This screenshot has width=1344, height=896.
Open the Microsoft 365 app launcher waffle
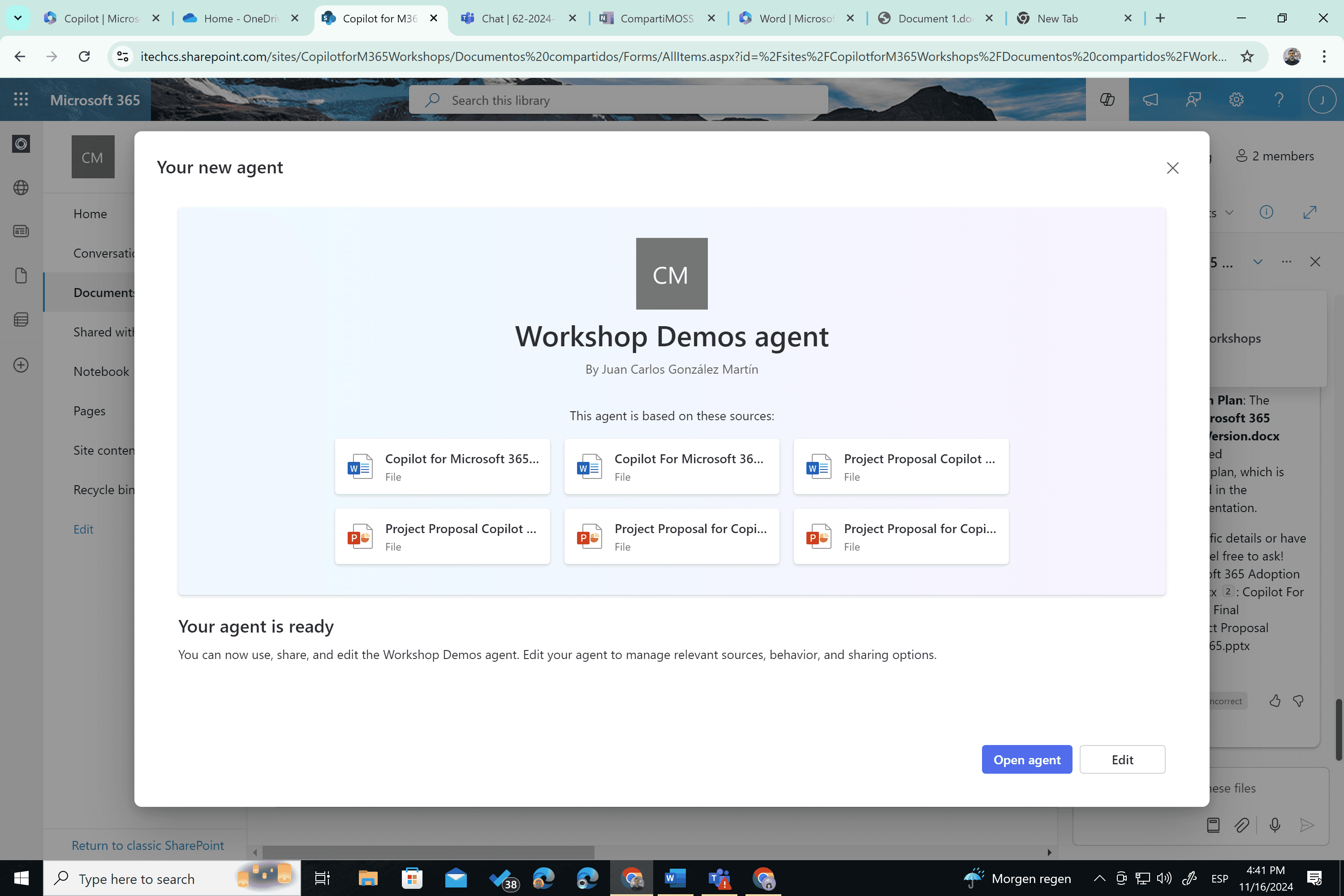tap(21, 99)
